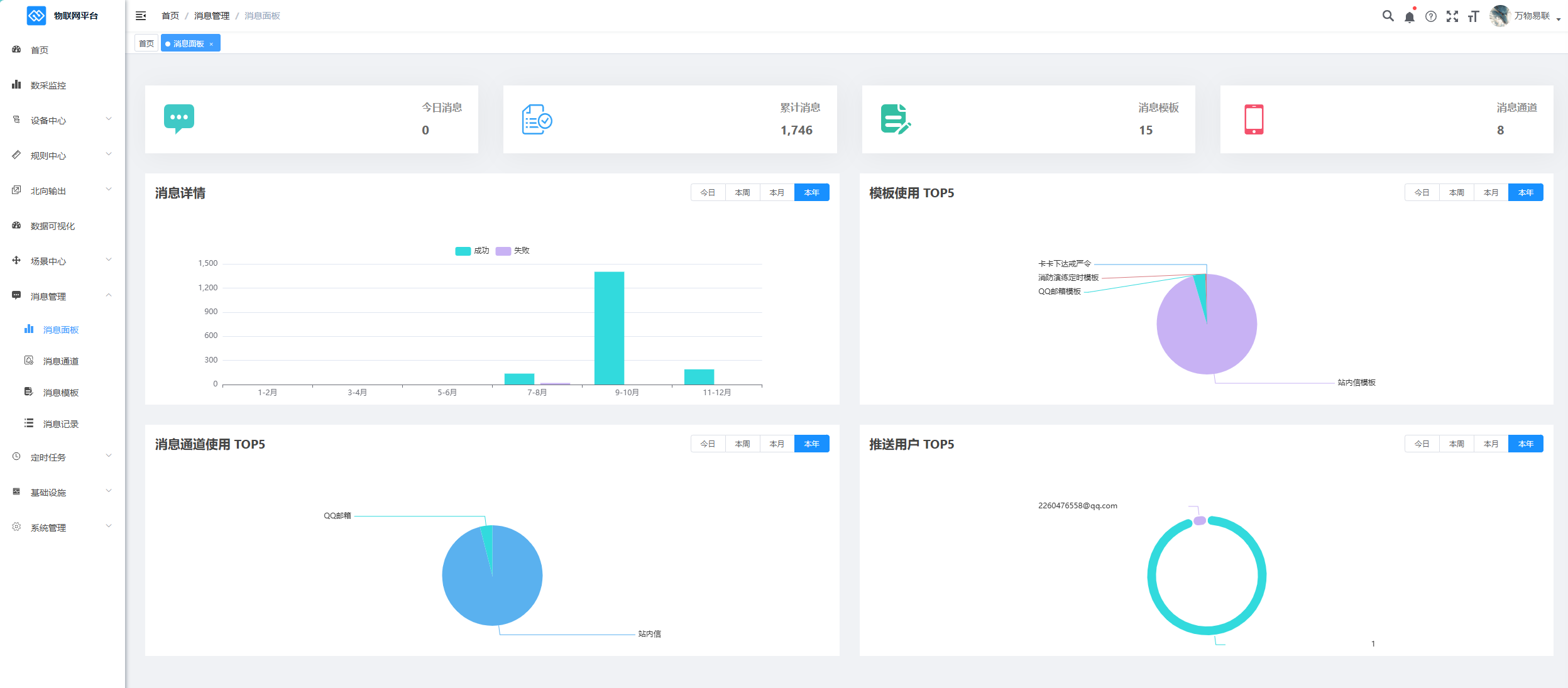Open the notification bell
Viewport: 1568px width, 688px height.
pyautogui.click(x=1410, y=17)
